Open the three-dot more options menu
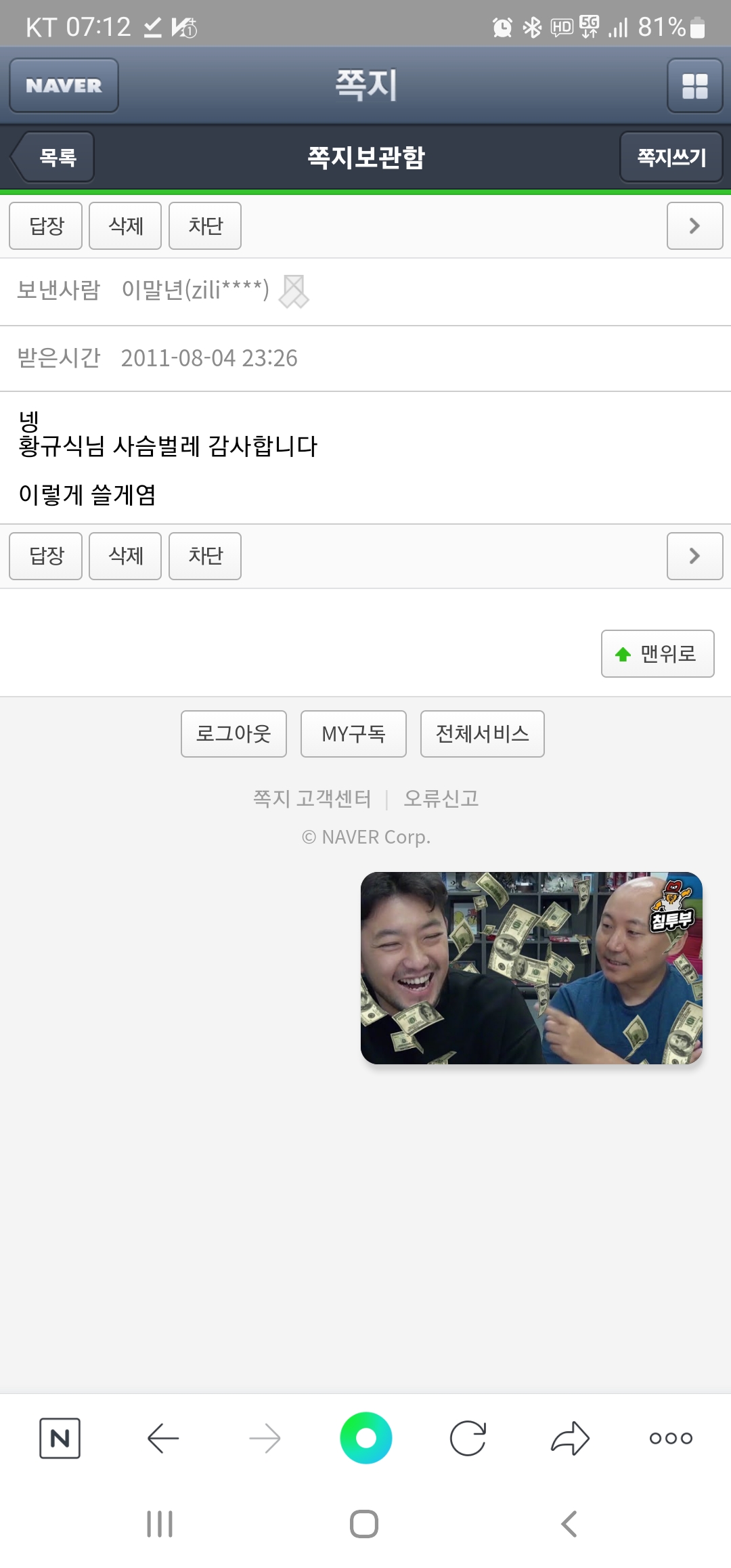This screenshot has height=1568, width=731. pyautogui.click(x=671, y=1438)
